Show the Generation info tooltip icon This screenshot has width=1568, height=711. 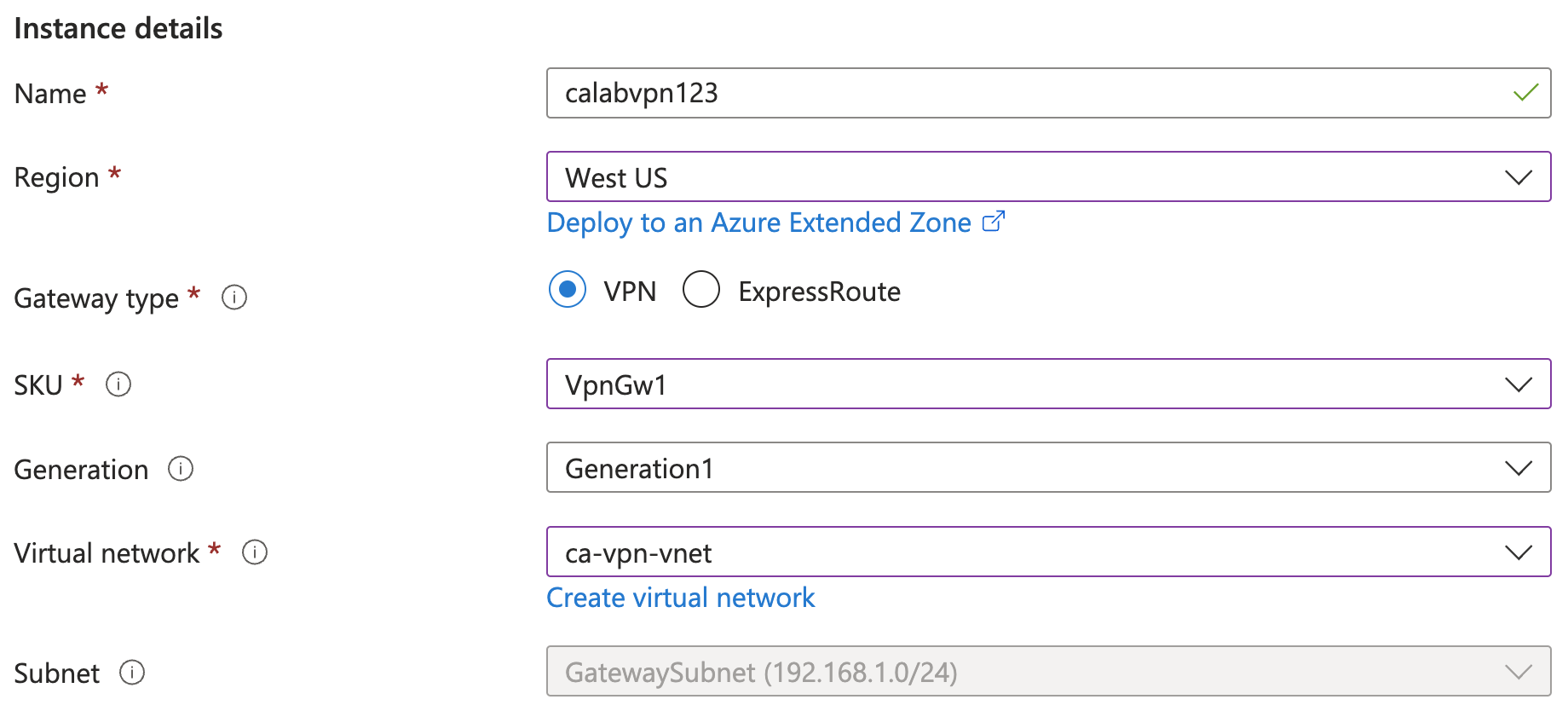click(x=181, y=469)
